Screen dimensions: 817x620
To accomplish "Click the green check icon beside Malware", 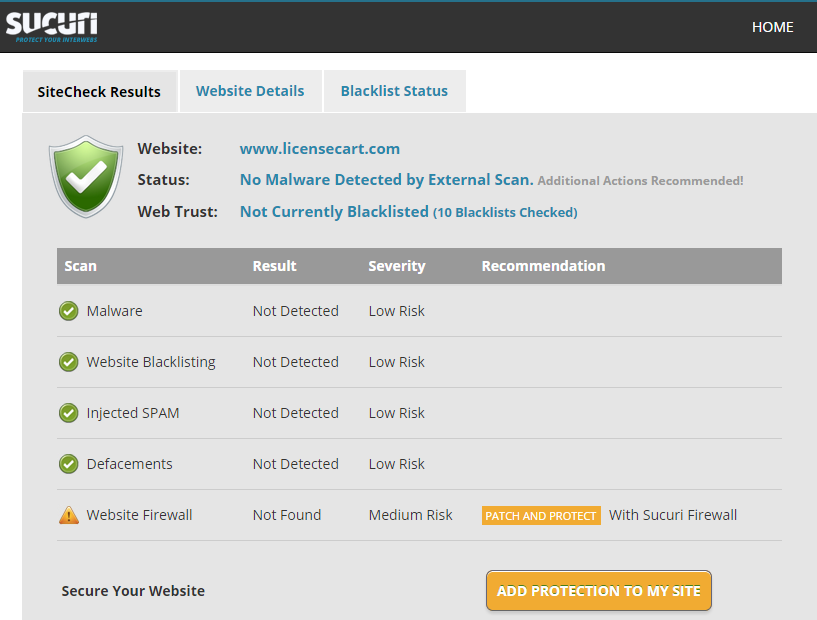I will point(68,311).
